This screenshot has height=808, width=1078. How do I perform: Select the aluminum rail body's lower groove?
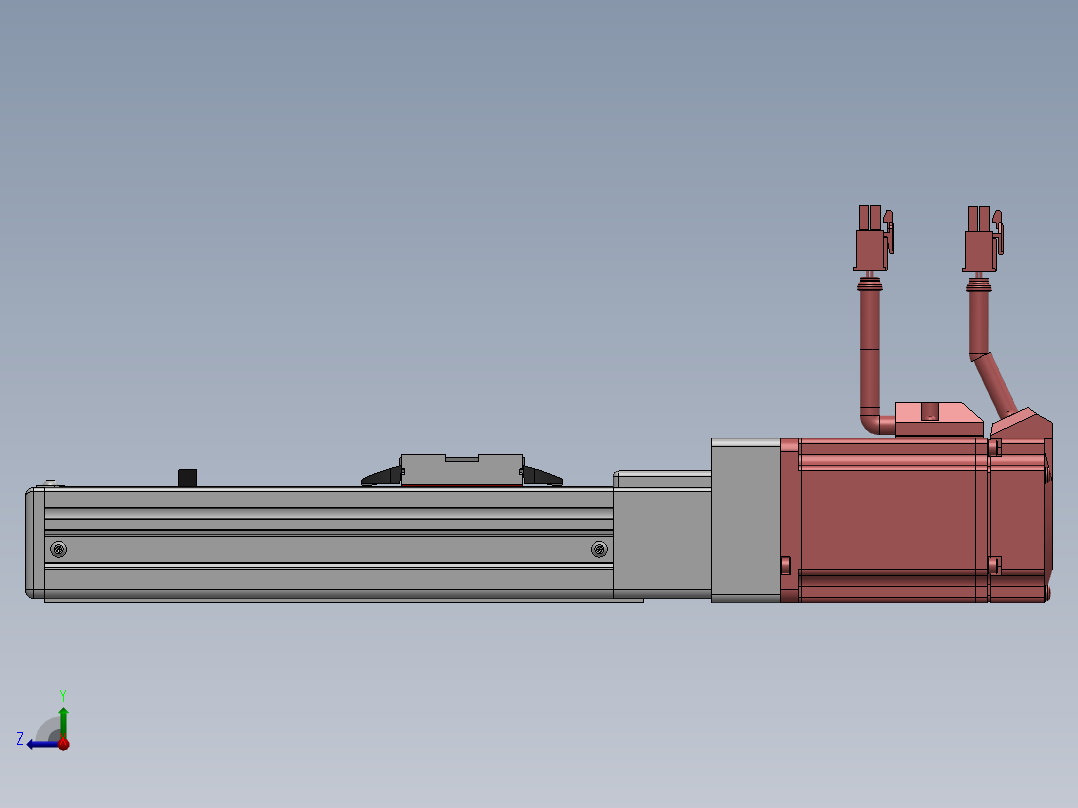click(x=330, y=577)
